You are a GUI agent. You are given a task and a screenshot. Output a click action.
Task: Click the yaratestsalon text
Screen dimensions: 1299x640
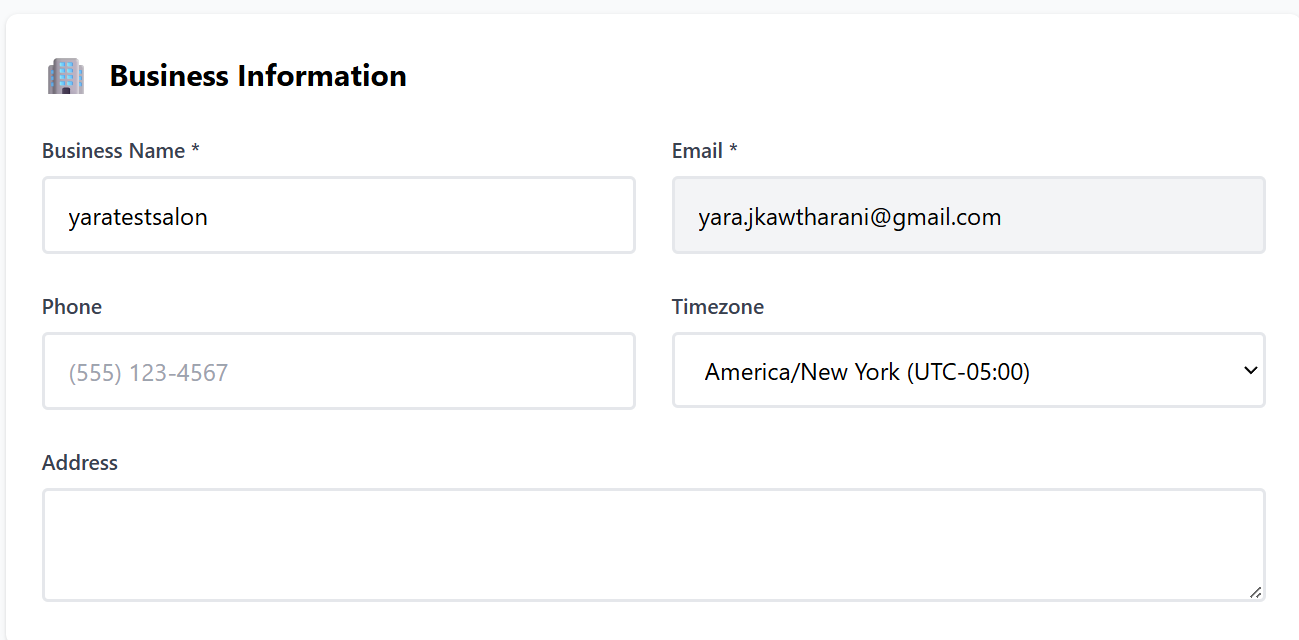point(138,217)
